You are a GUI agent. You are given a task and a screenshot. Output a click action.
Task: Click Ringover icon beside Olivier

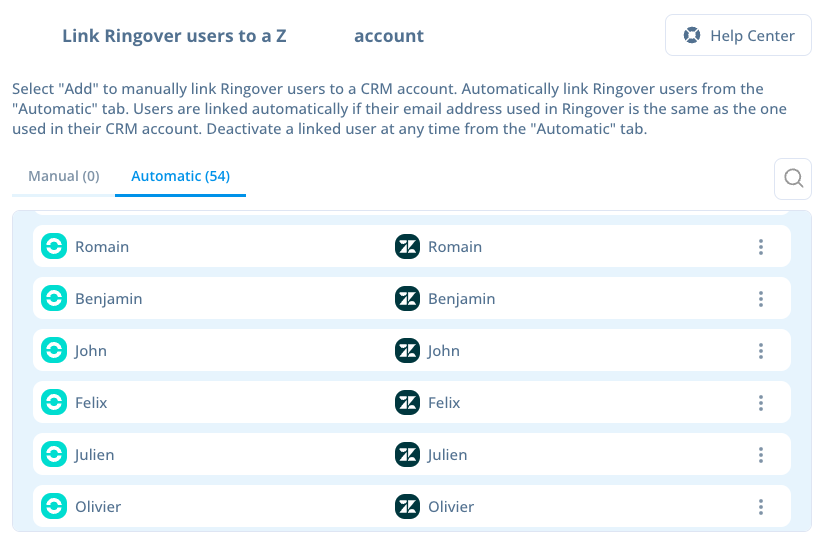(x=54, y=507)
